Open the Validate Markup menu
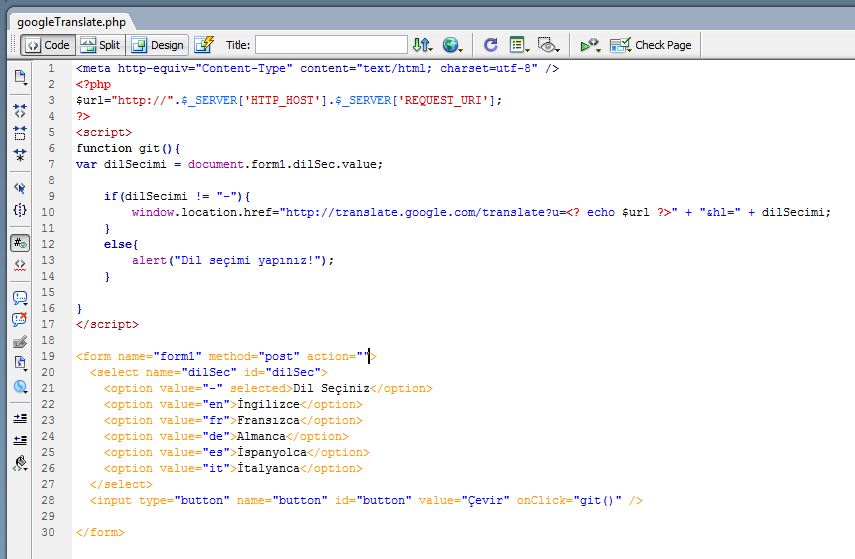855x559 pixels. click(x=590, y=45)
